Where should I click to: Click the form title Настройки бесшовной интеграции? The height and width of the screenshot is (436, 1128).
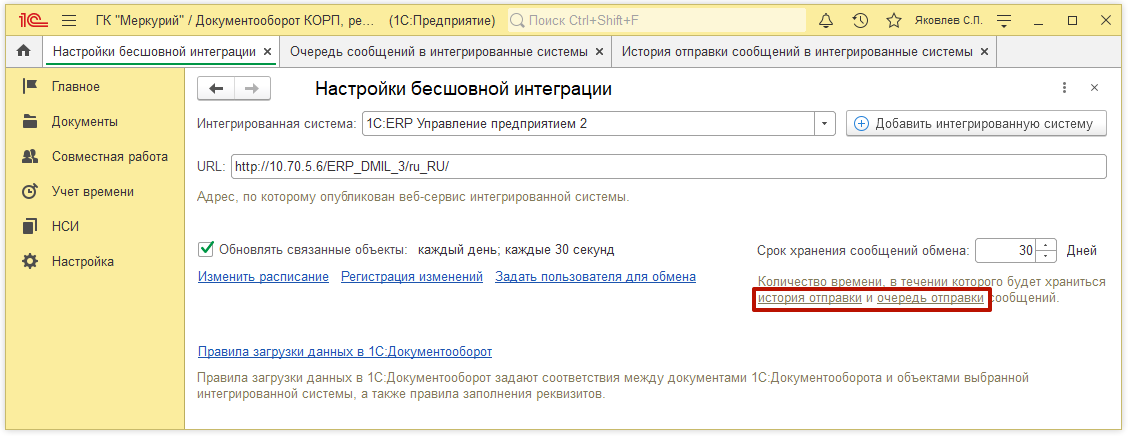point(464,88)
